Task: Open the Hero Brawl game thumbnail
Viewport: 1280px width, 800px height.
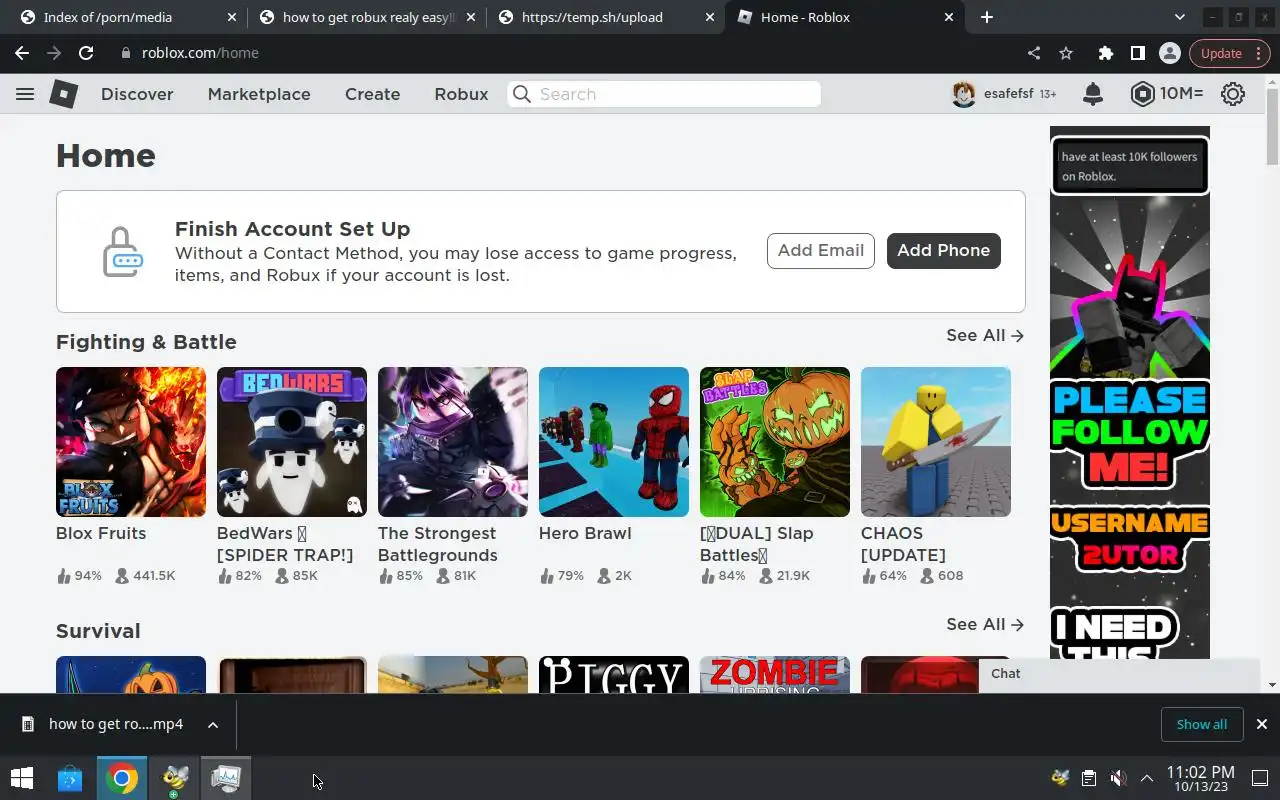Action: (614, 442)
